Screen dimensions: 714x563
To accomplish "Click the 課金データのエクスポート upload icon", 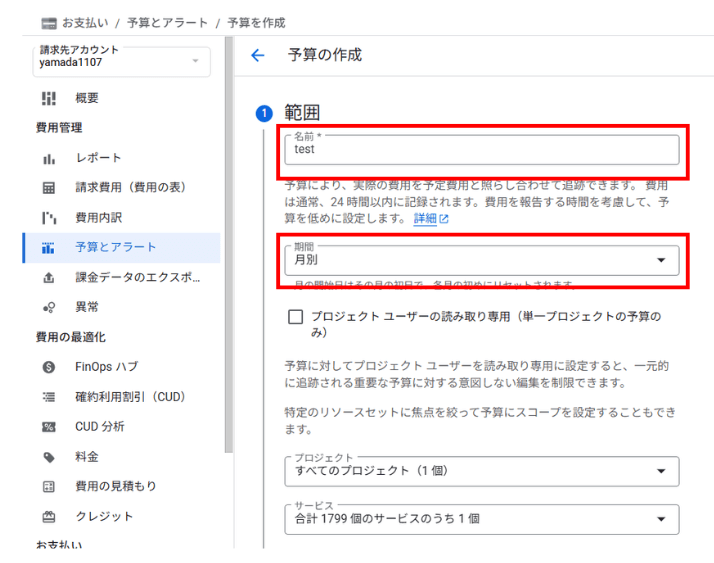I will click(48, 277).
